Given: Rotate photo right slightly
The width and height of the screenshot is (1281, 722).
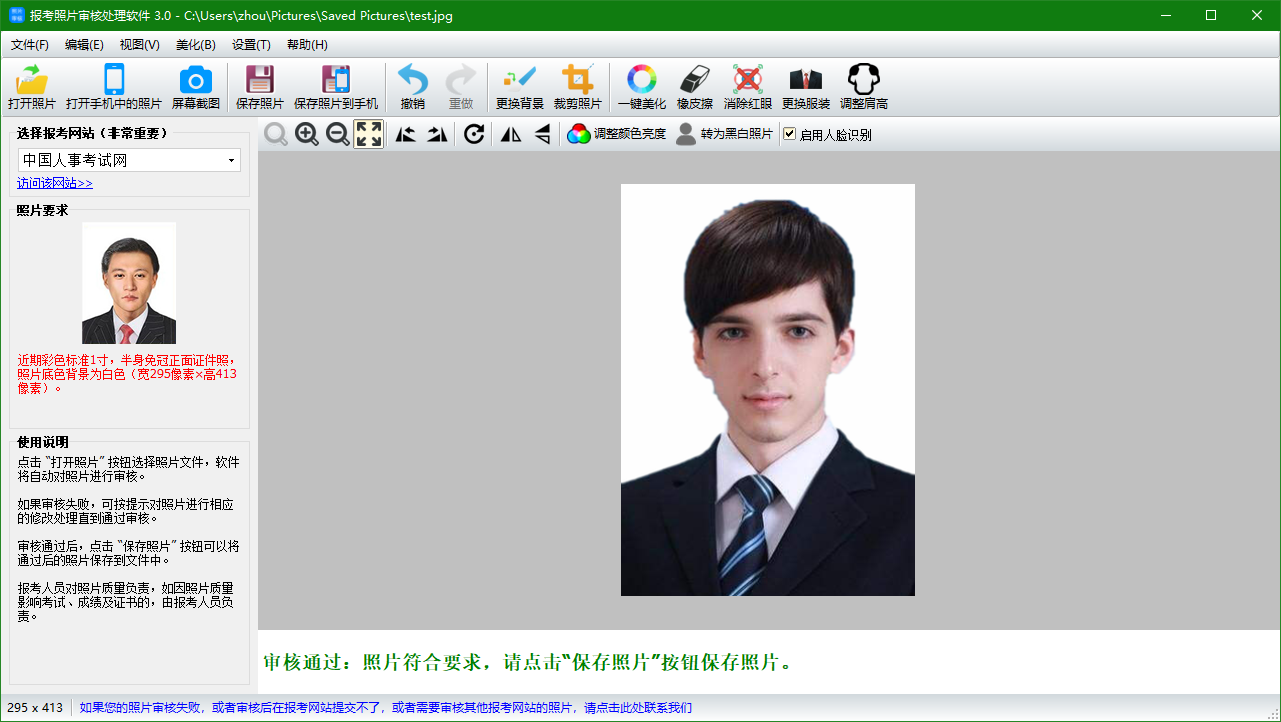Looking at the screenshot, I should click(437, 134).
